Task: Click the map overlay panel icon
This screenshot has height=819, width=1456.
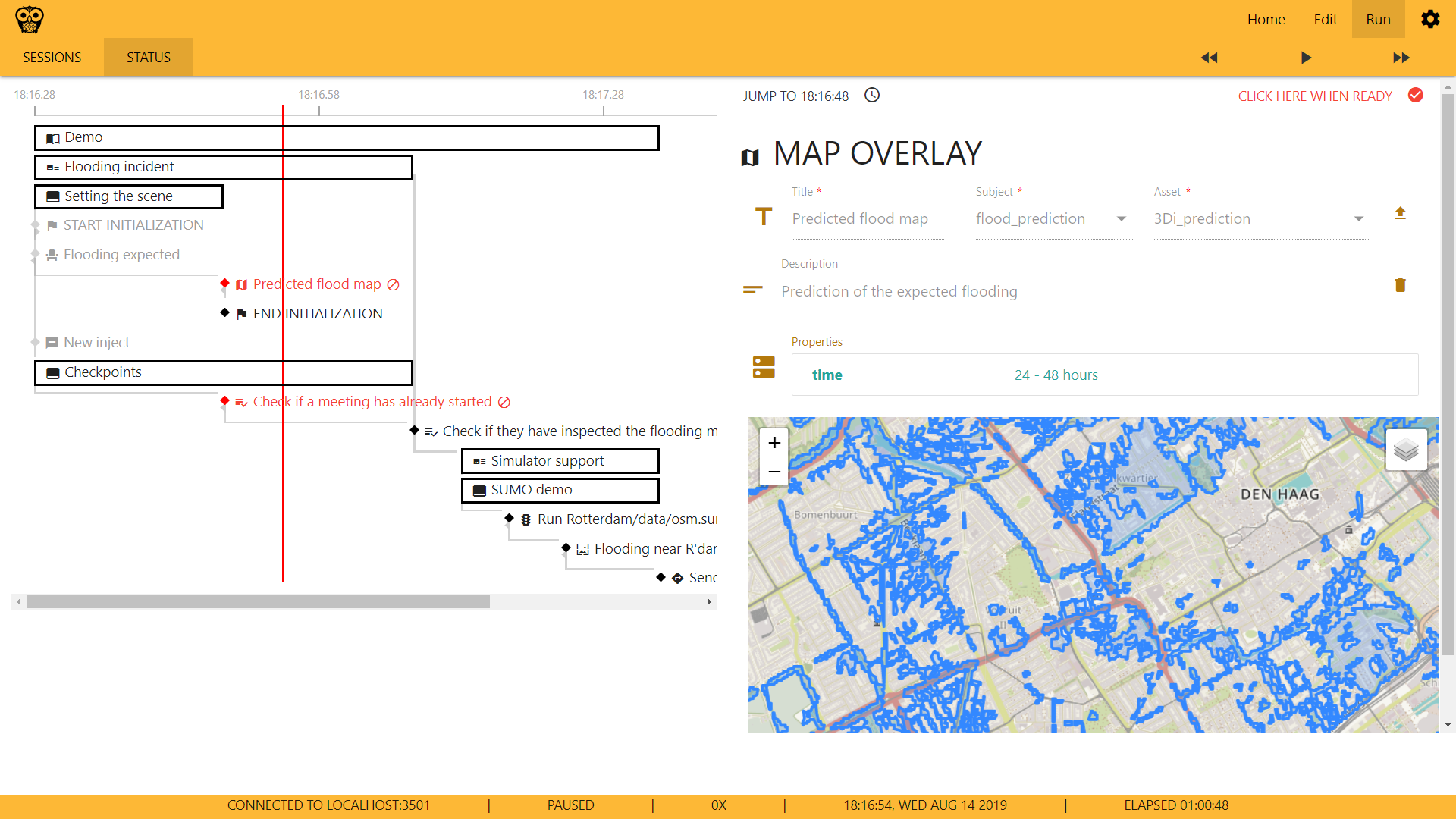Action: point(751,155)
